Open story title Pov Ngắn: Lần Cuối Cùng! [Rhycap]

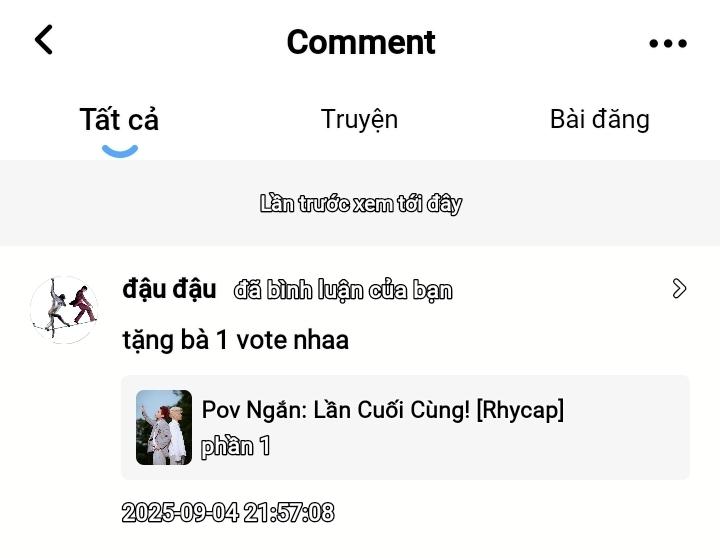point(382,410)
